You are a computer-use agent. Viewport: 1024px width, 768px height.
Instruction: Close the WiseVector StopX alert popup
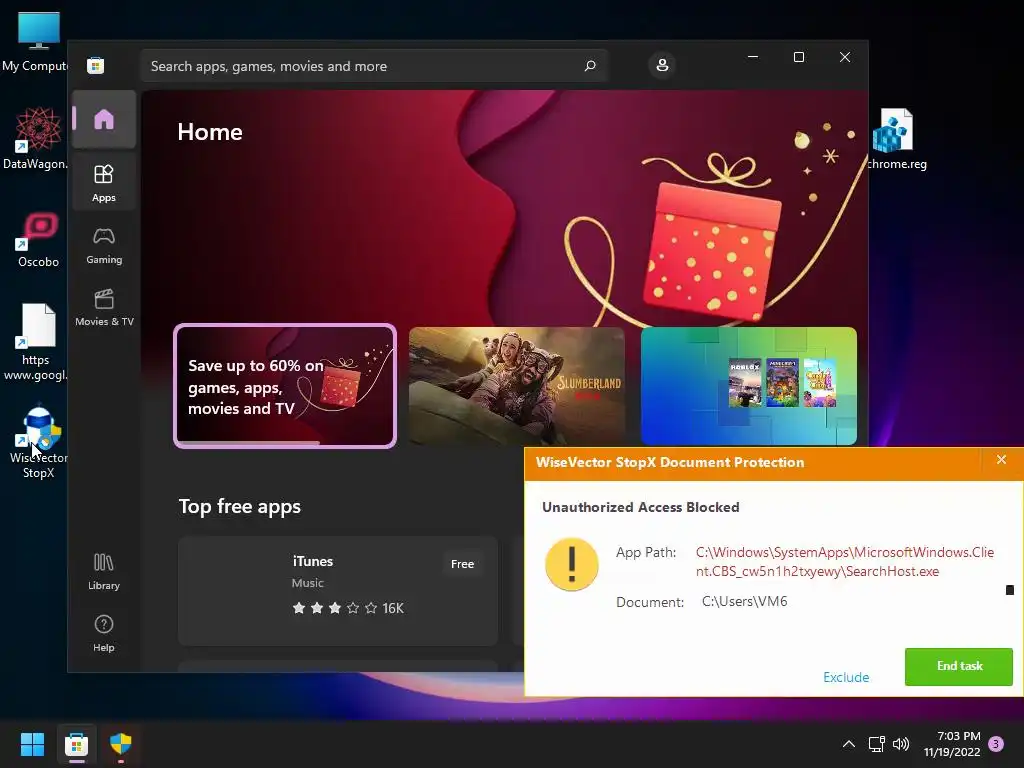point(1001,460)
